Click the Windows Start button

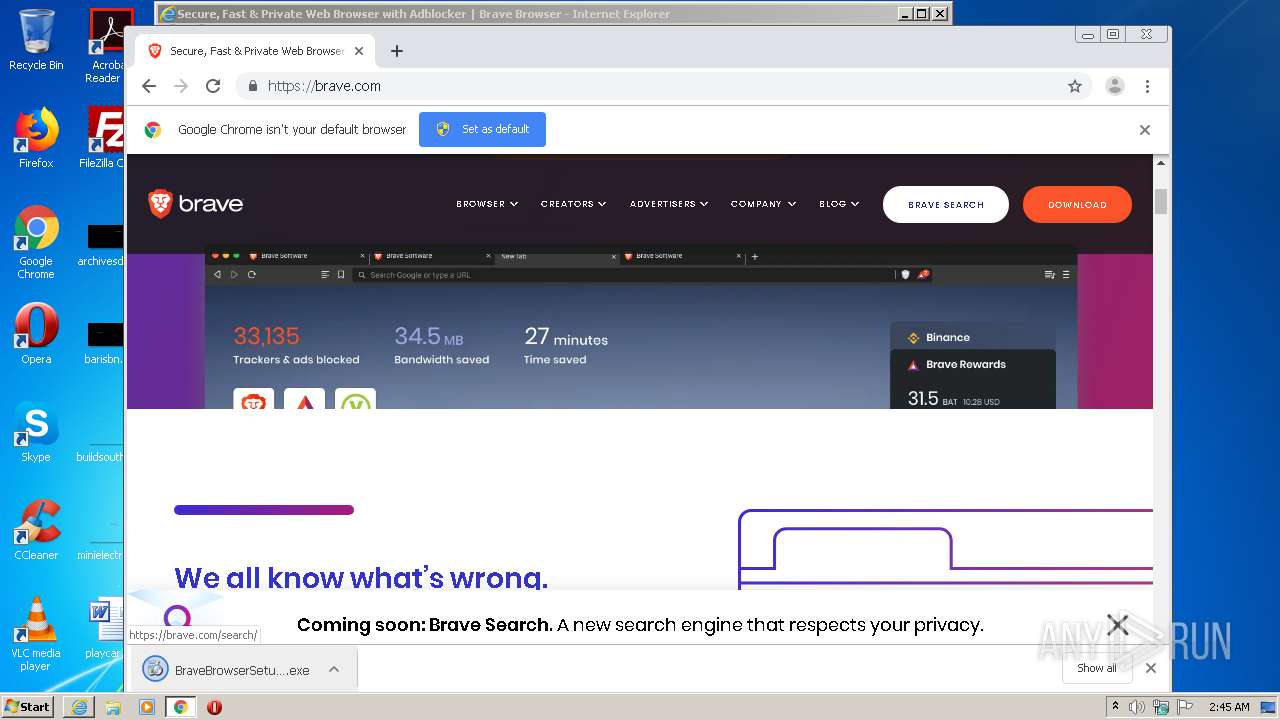(x=27, y=706)
